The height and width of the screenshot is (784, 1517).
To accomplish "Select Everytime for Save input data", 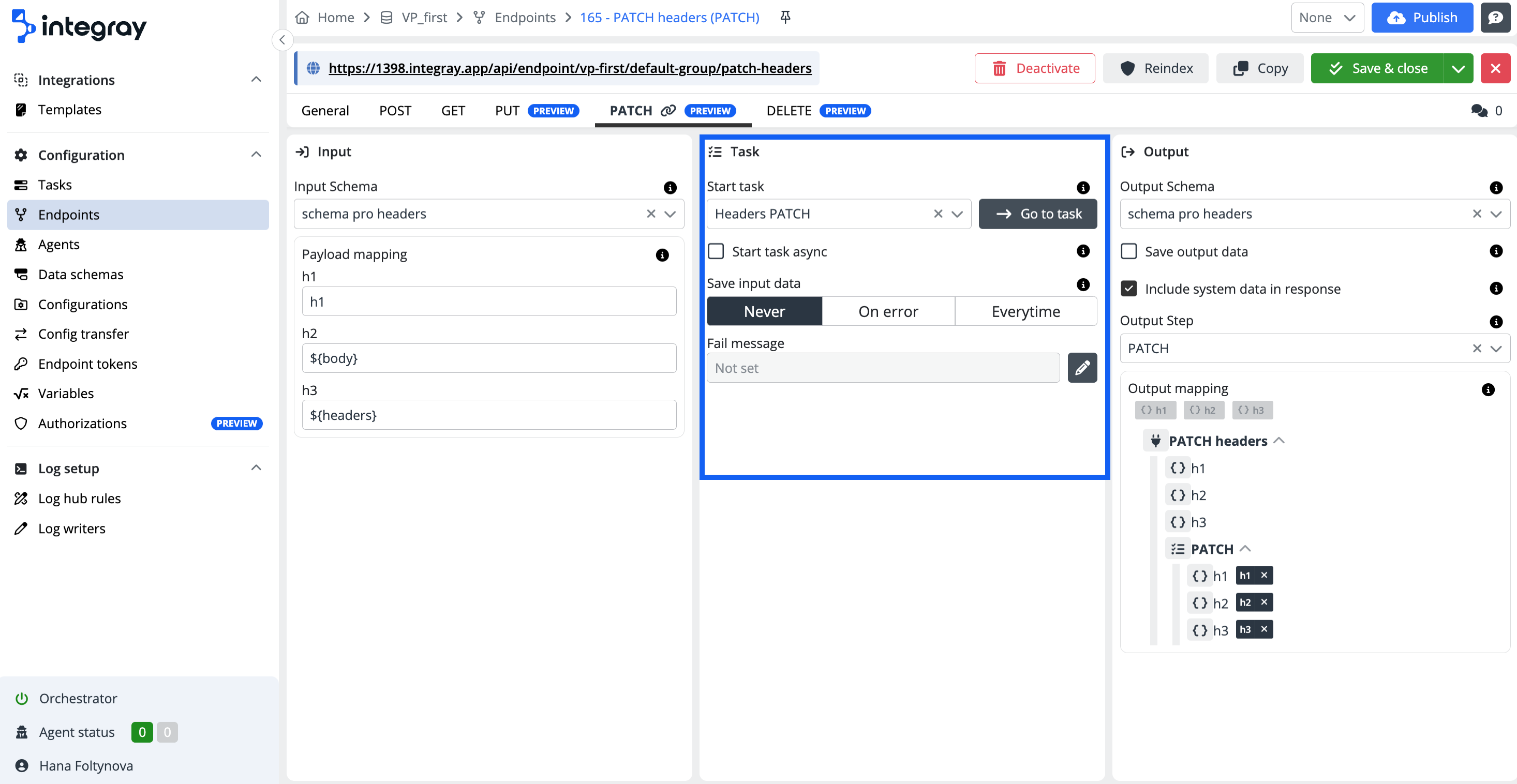I will pyautogui.click(x=1025, y=311).
